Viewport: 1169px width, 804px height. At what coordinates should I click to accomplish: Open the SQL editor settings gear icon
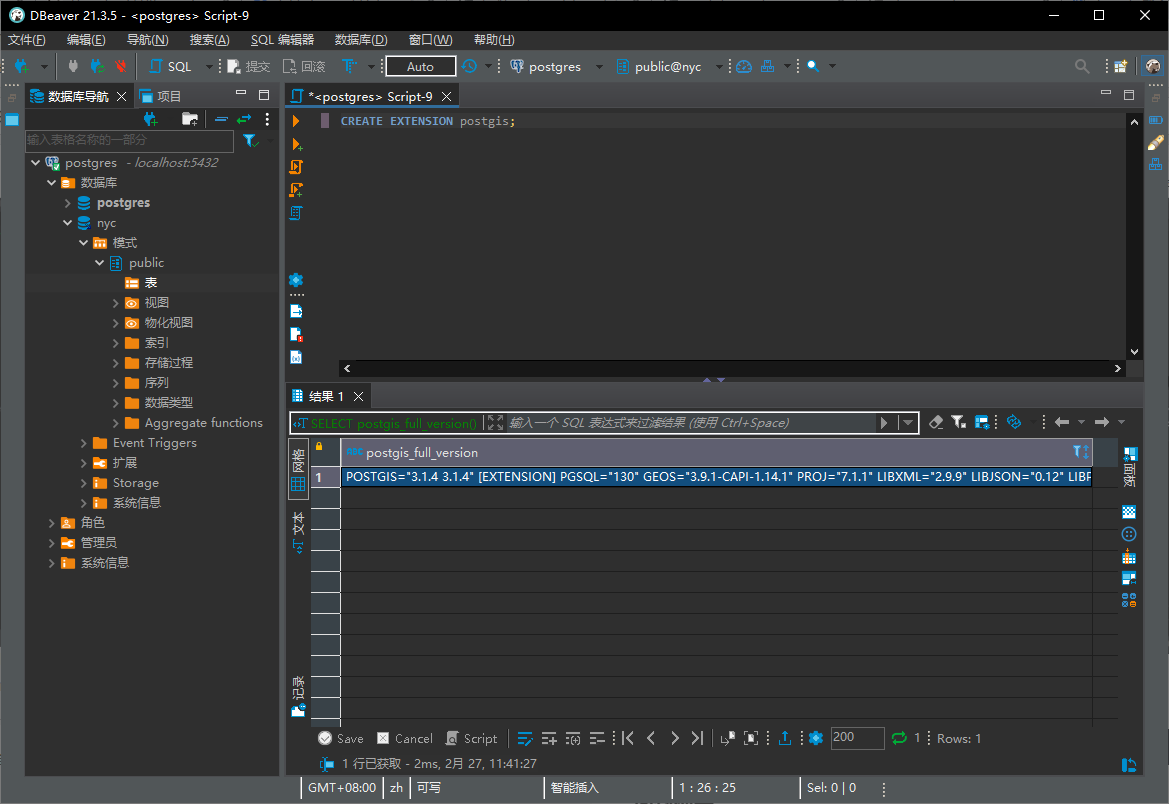pos(296,280)
